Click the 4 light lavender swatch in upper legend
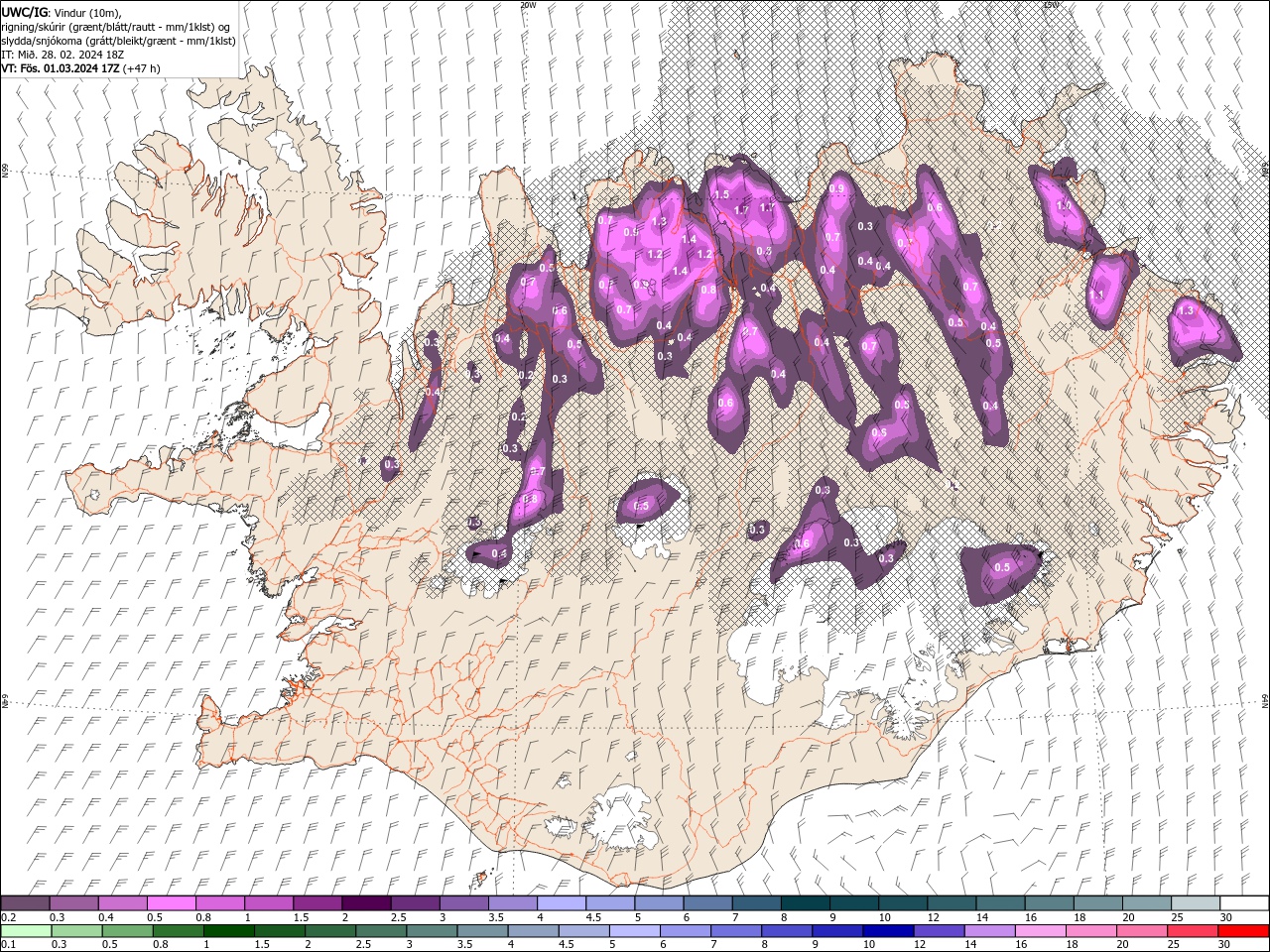This screenshot has width=1270, height=952. point(560,903)
